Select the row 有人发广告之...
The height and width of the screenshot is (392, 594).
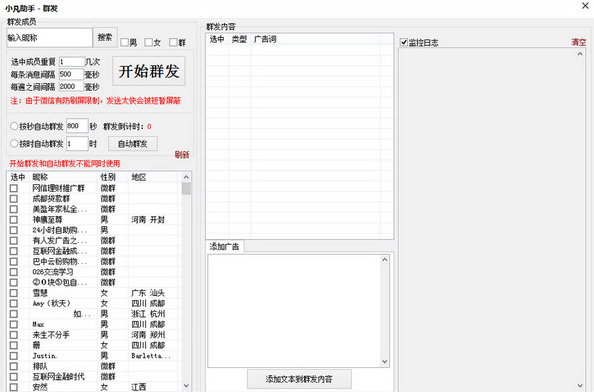(x=94, y=241)
